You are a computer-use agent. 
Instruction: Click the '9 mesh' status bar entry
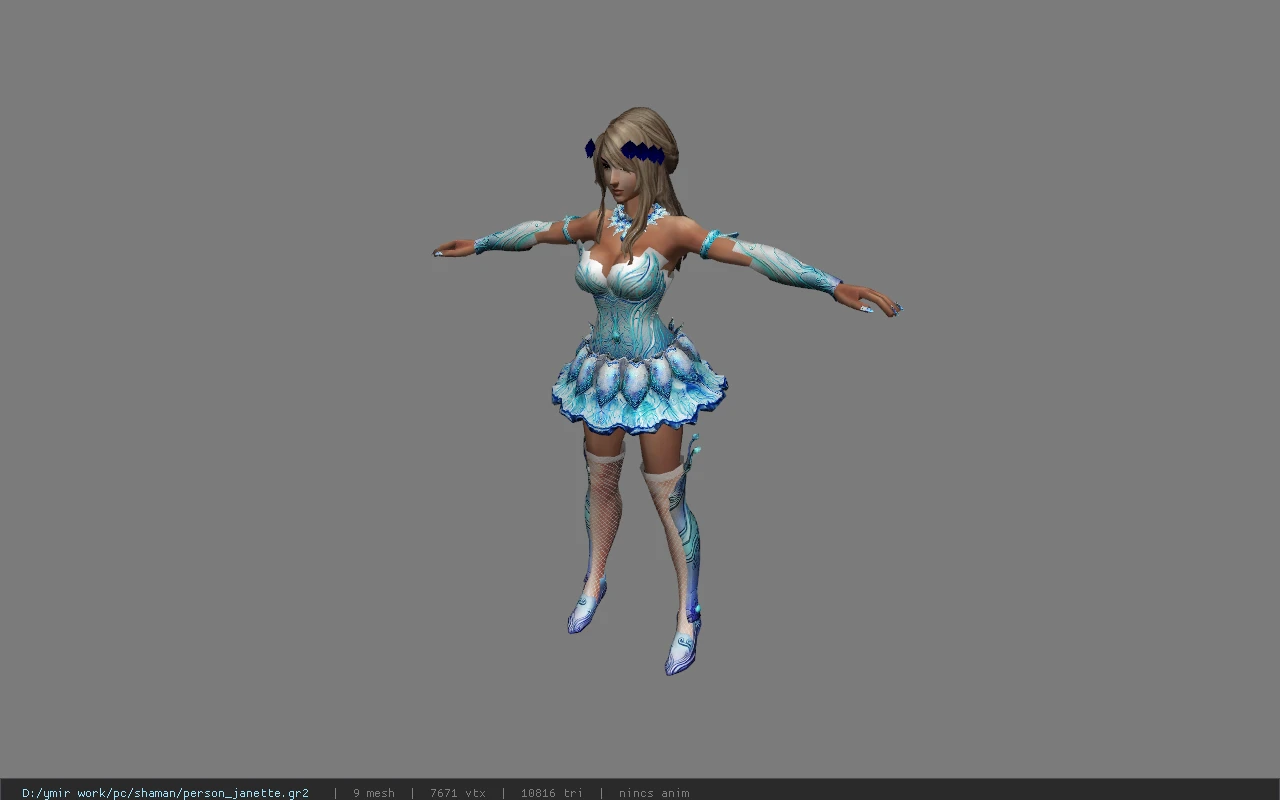(373, 793)
